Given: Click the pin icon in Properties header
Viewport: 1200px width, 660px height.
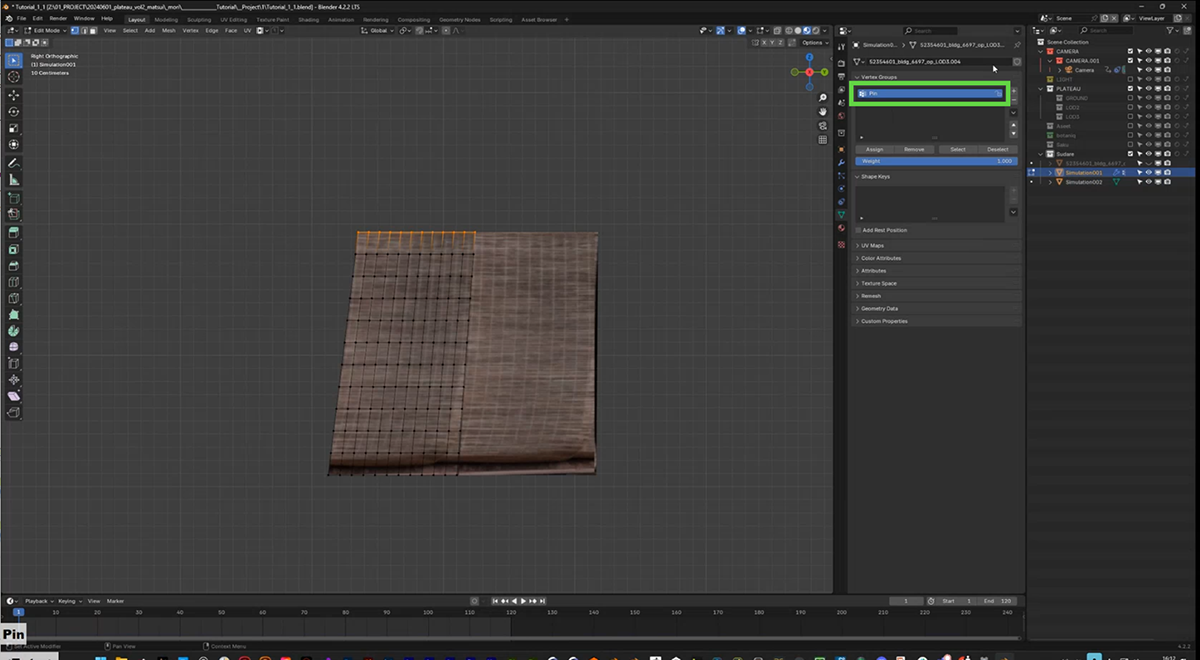Looking at the screenshot, I should tap(1017, 45).
